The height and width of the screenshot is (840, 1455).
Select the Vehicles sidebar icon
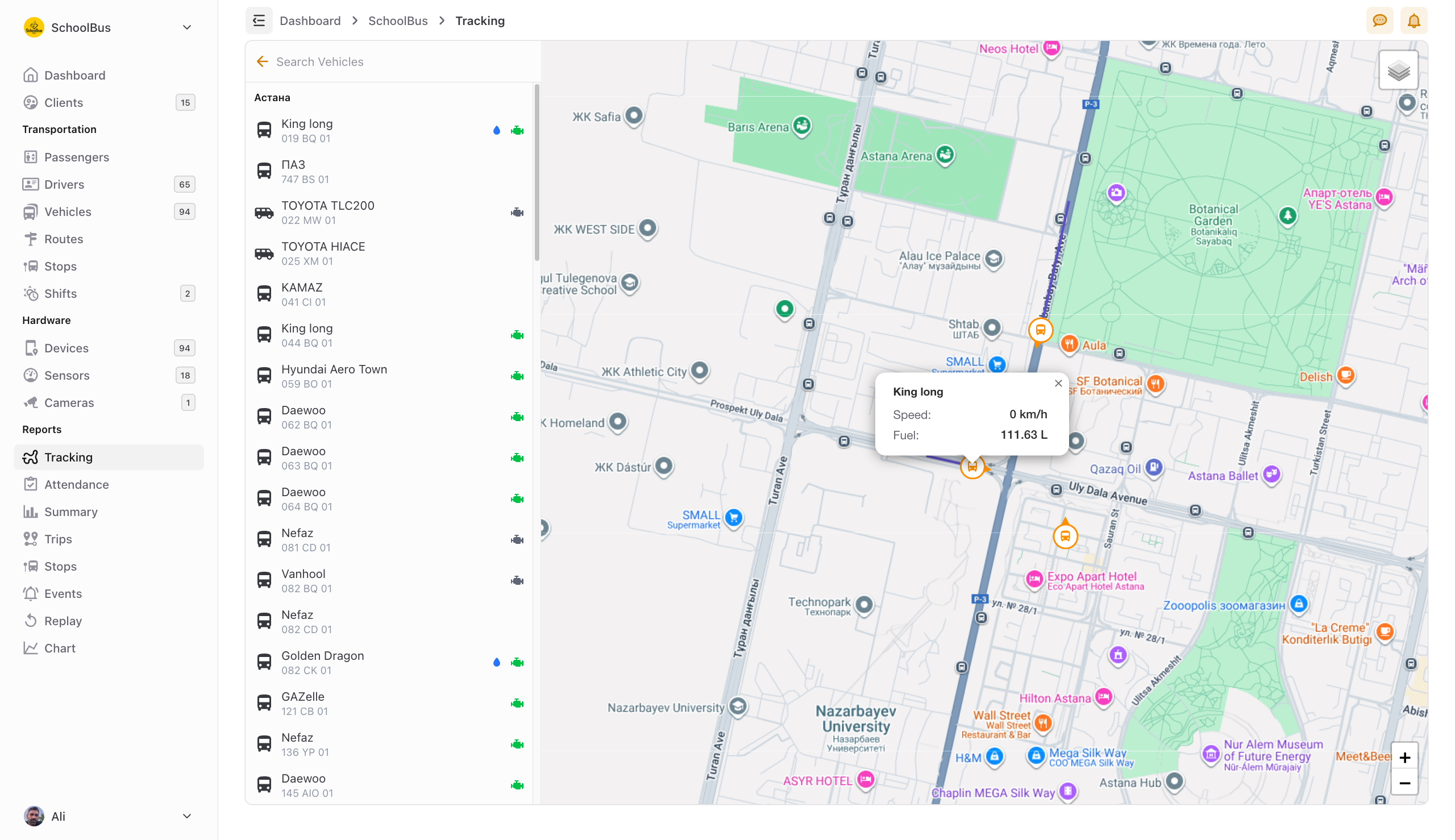coord(31,211)
